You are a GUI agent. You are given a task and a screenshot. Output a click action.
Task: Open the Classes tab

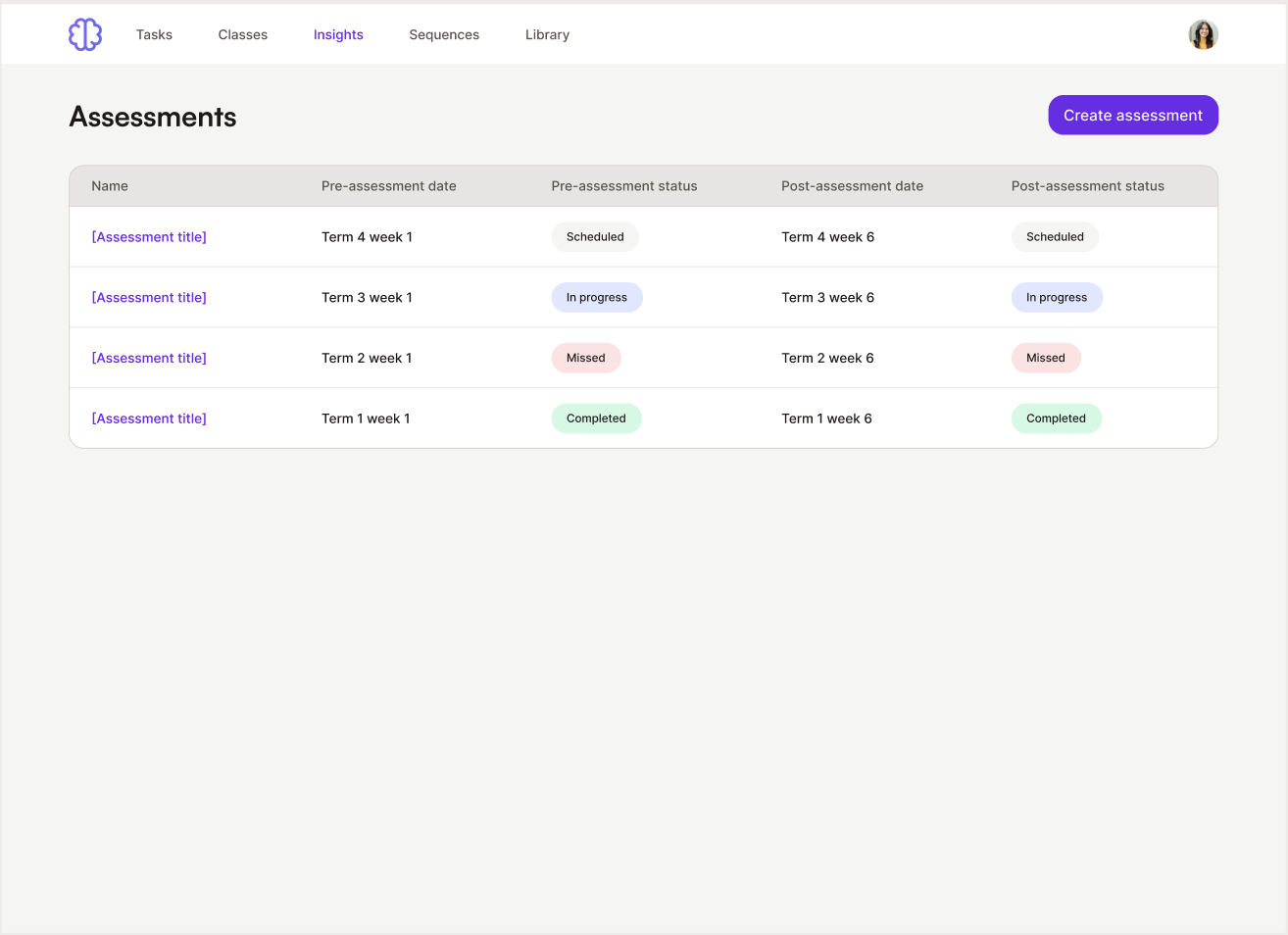pos(243,34)
